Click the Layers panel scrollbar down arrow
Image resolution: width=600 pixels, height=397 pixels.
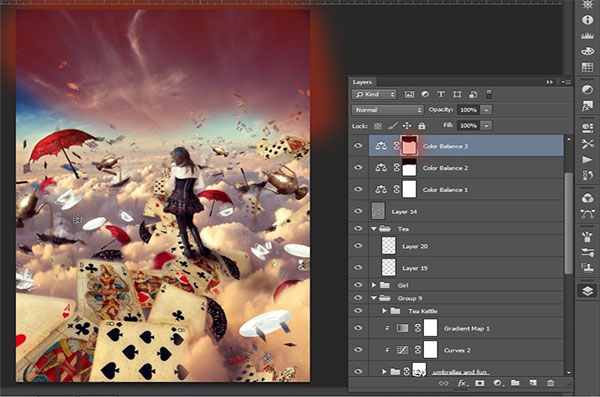568,372
